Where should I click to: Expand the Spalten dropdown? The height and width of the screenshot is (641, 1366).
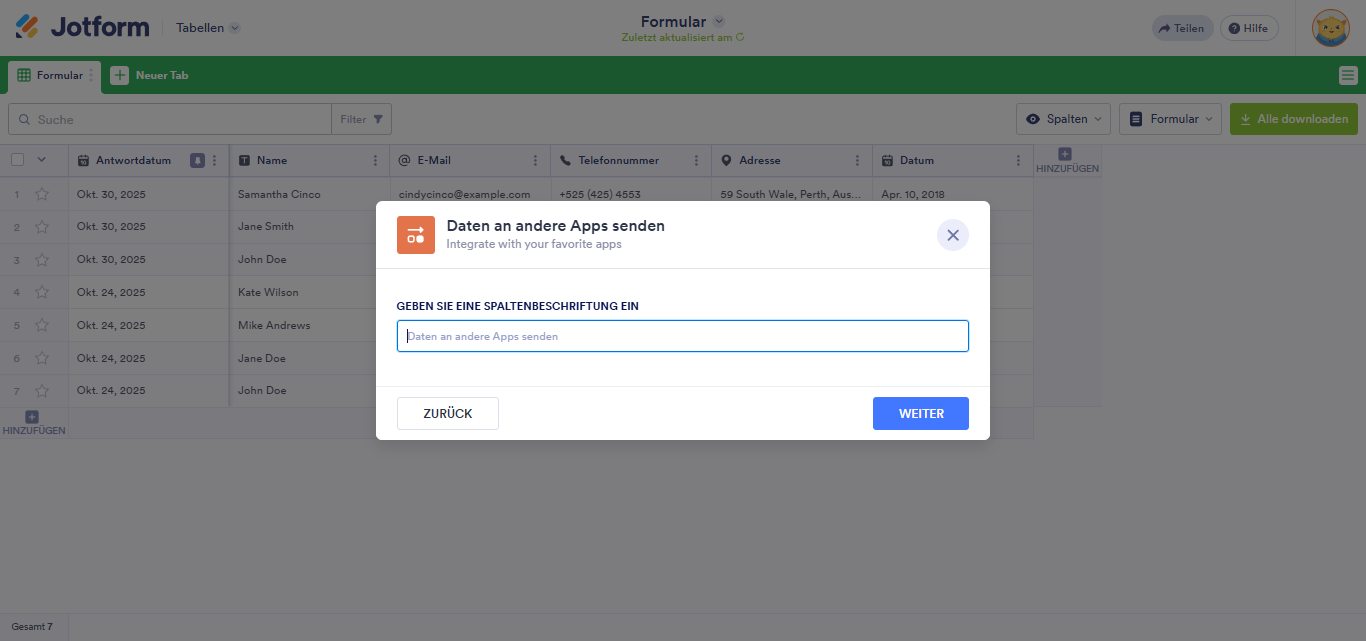[1063, 118]
